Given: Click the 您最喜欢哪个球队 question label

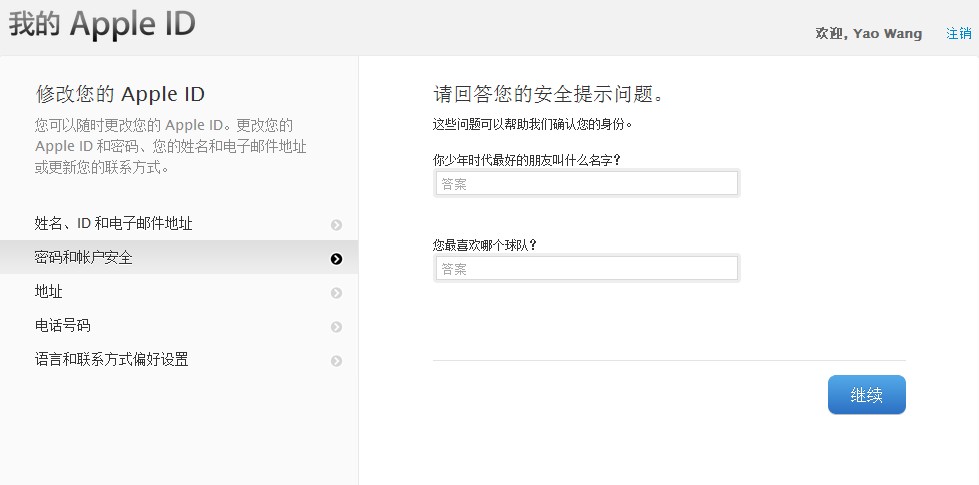Looking at the screenshot, I should pyautogui.click(x=484, y=245).
